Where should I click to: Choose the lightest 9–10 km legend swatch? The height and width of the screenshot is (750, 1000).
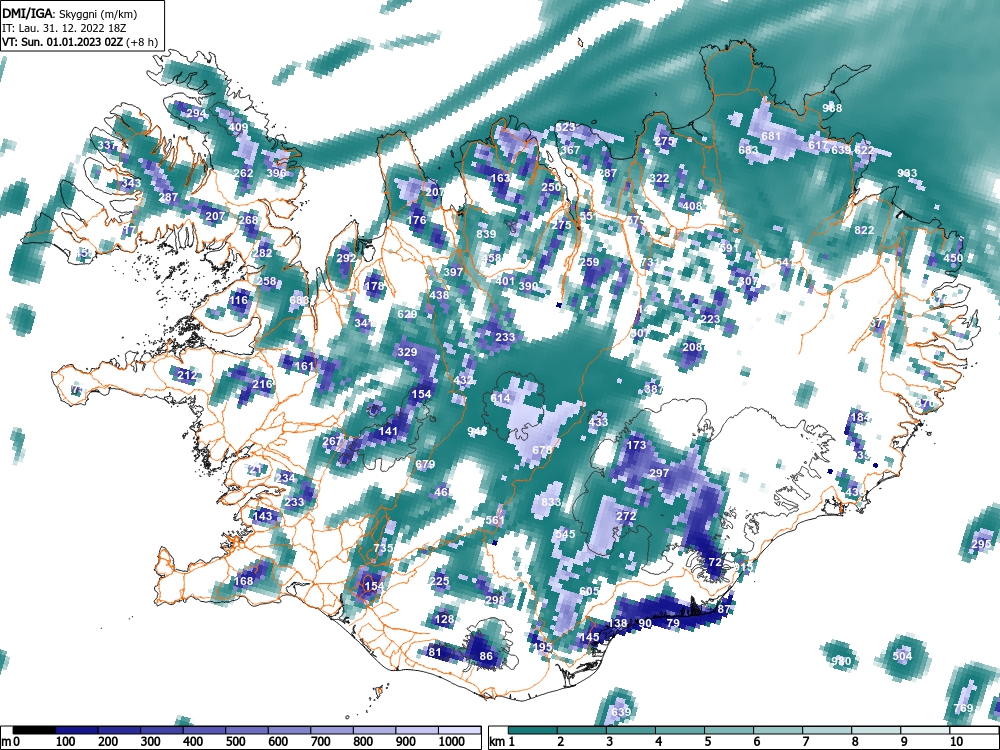[927, 730]
